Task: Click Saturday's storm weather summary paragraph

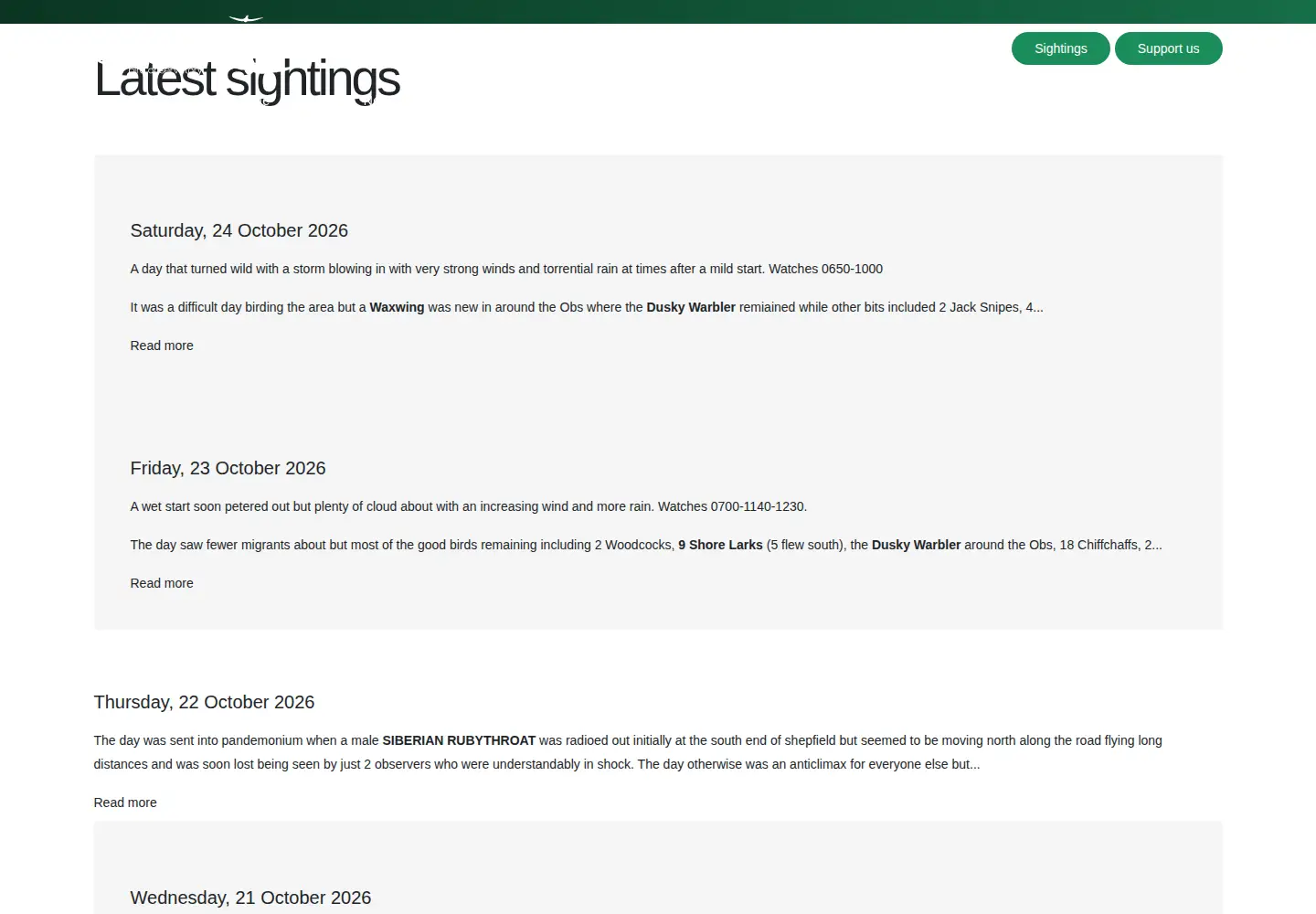Action: (506, 269)
